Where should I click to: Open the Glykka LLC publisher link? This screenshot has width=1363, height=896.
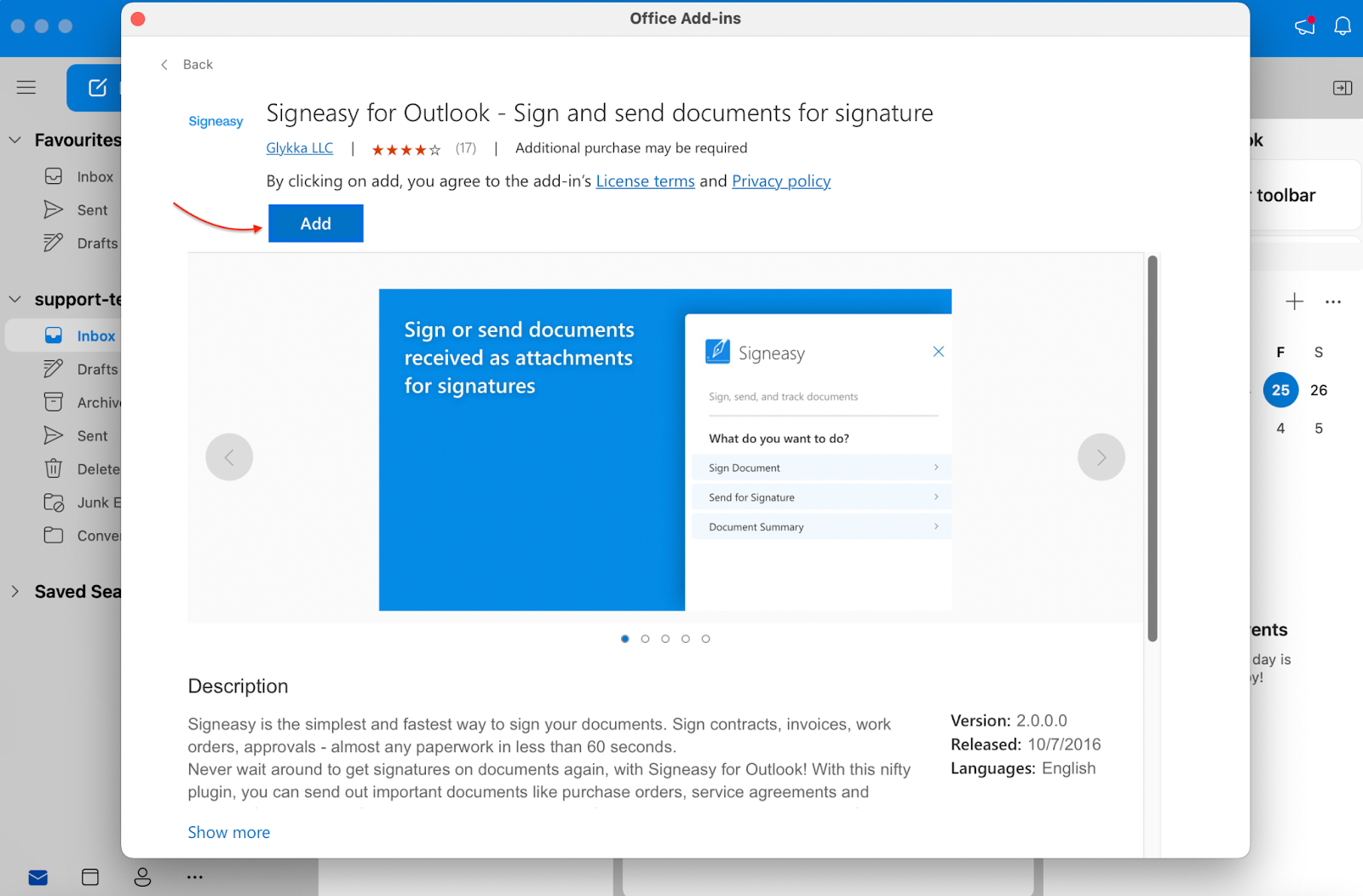coord(300,148)
